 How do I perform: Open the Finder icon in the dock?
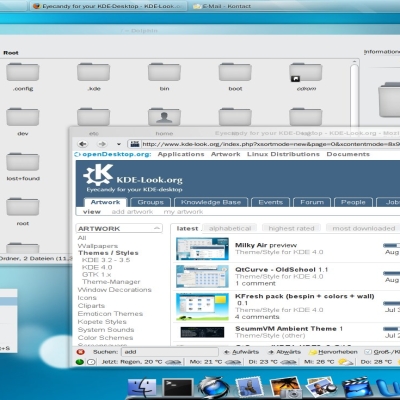coord(142,388)
